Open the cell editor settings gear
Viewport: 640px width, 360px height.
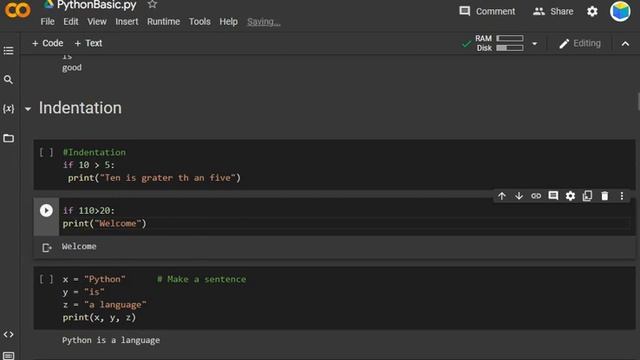570,196
